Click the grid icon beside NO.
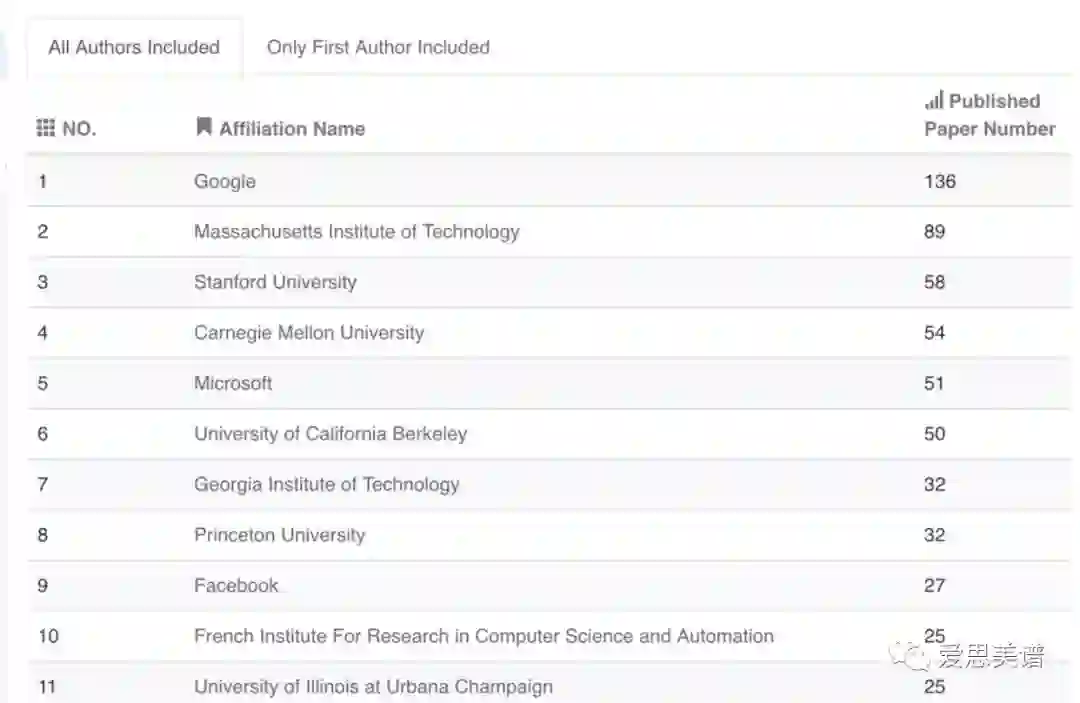 click(x=45, y=128)
